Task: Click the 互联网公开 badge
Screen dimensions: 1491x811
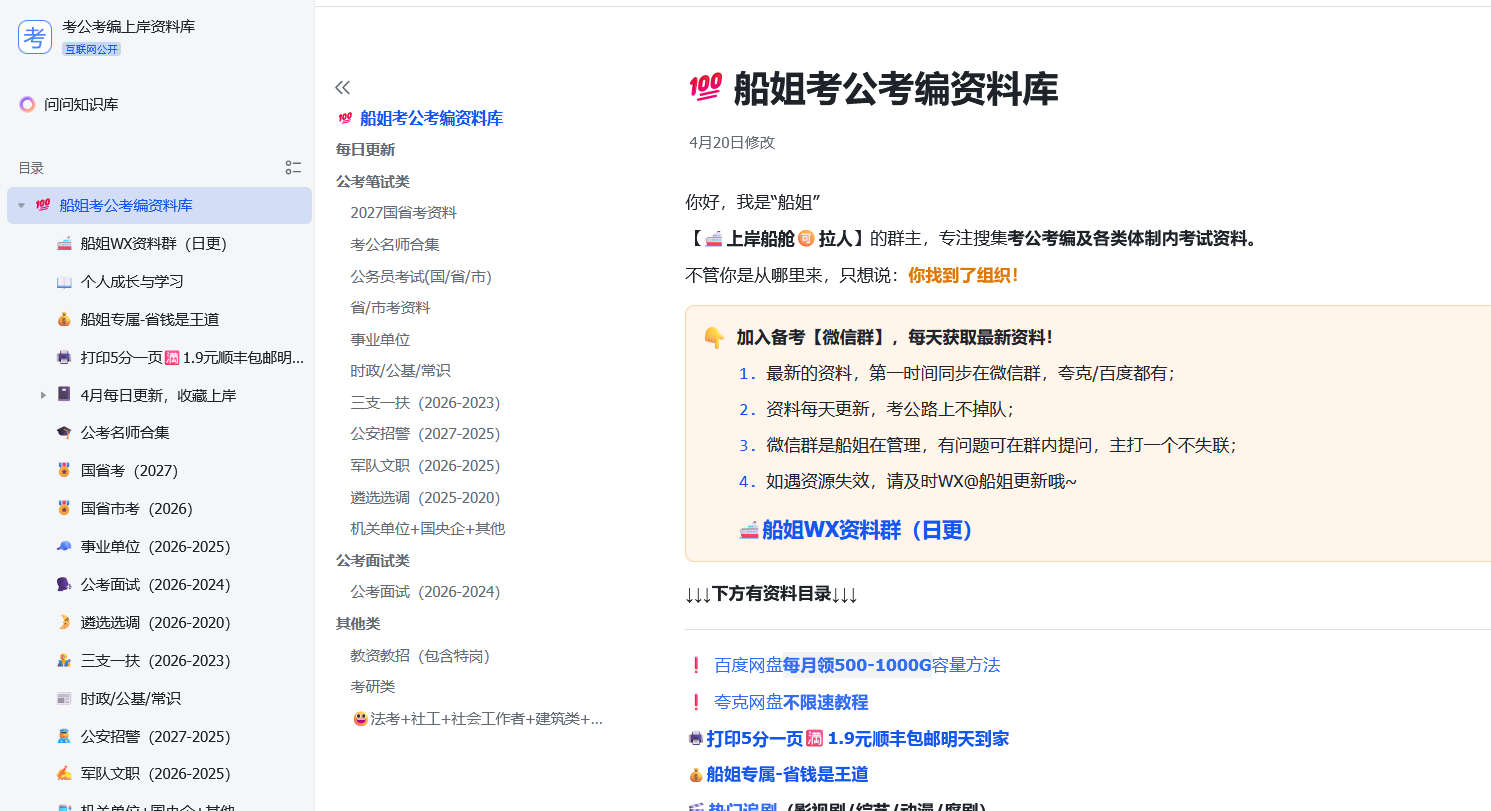Action: point(92,48)
